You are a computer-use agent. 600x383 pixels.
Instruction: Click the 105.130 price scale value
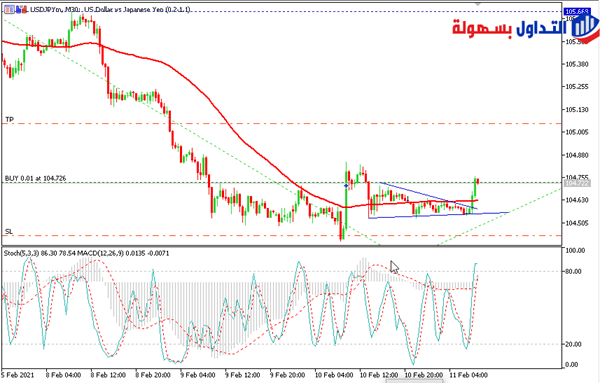pos(577,109)
